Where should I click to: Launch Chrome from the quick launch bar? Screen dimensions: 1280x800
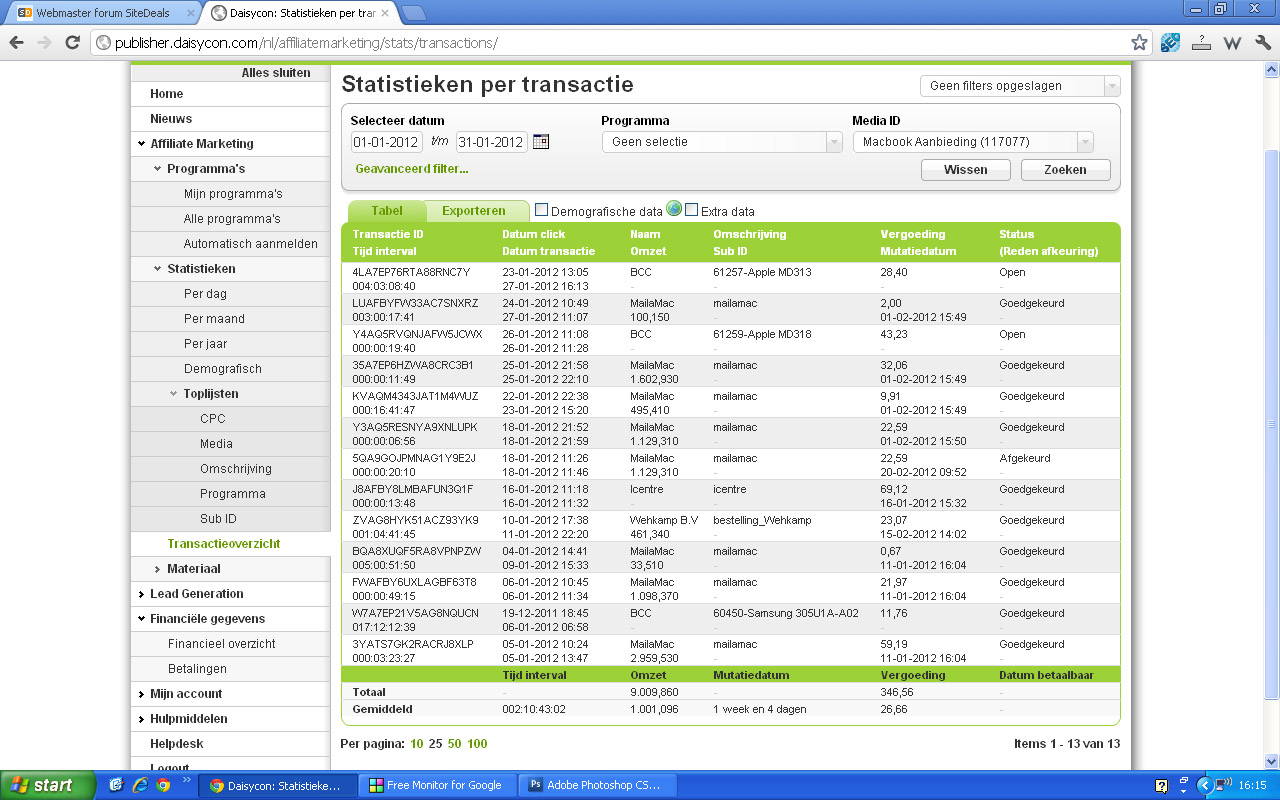[162, 785]
